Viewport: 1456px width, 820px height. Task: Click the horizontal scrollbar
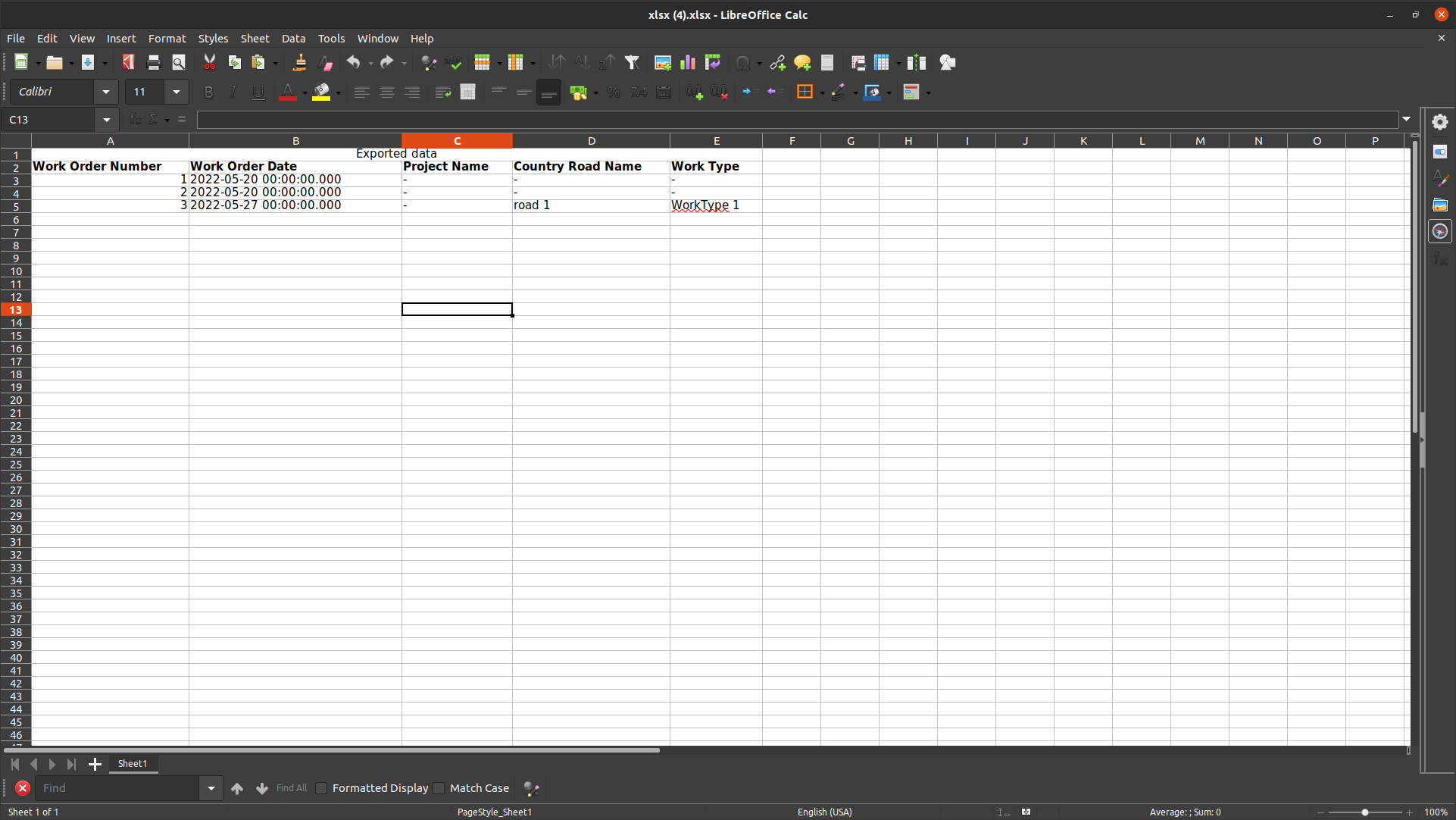coord(330,750)
